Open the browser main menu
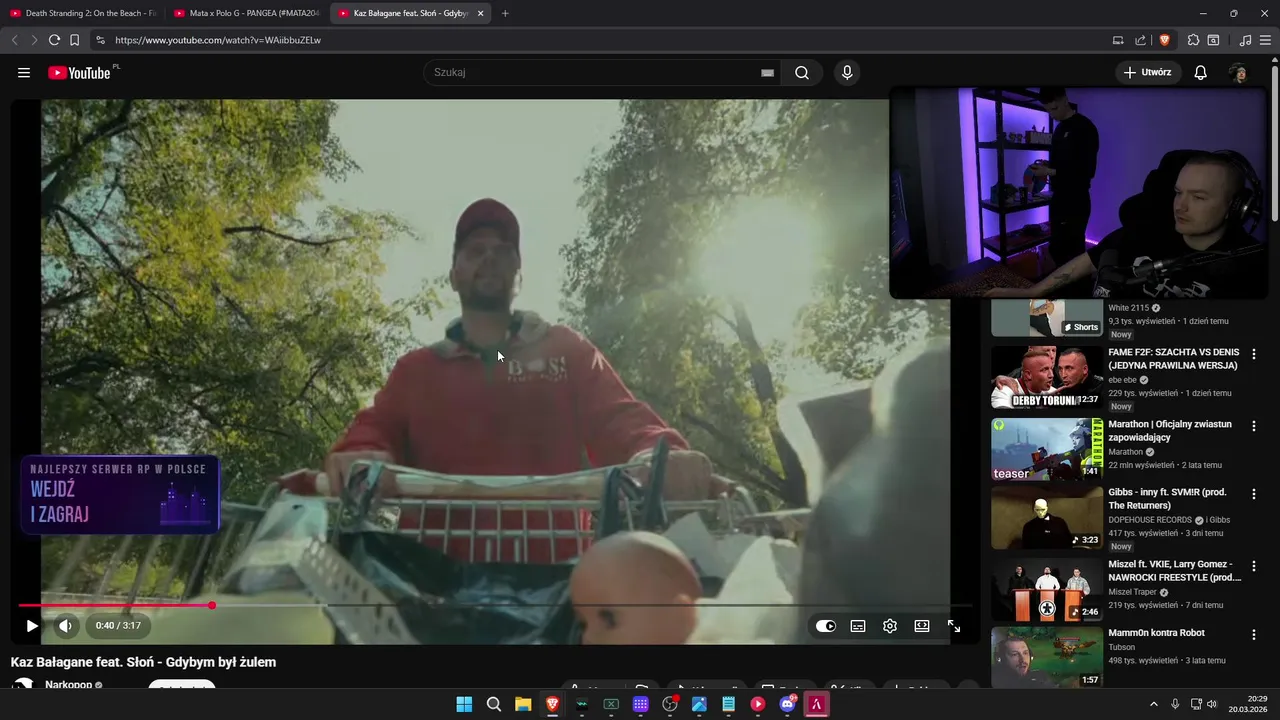 point(1266,40)
